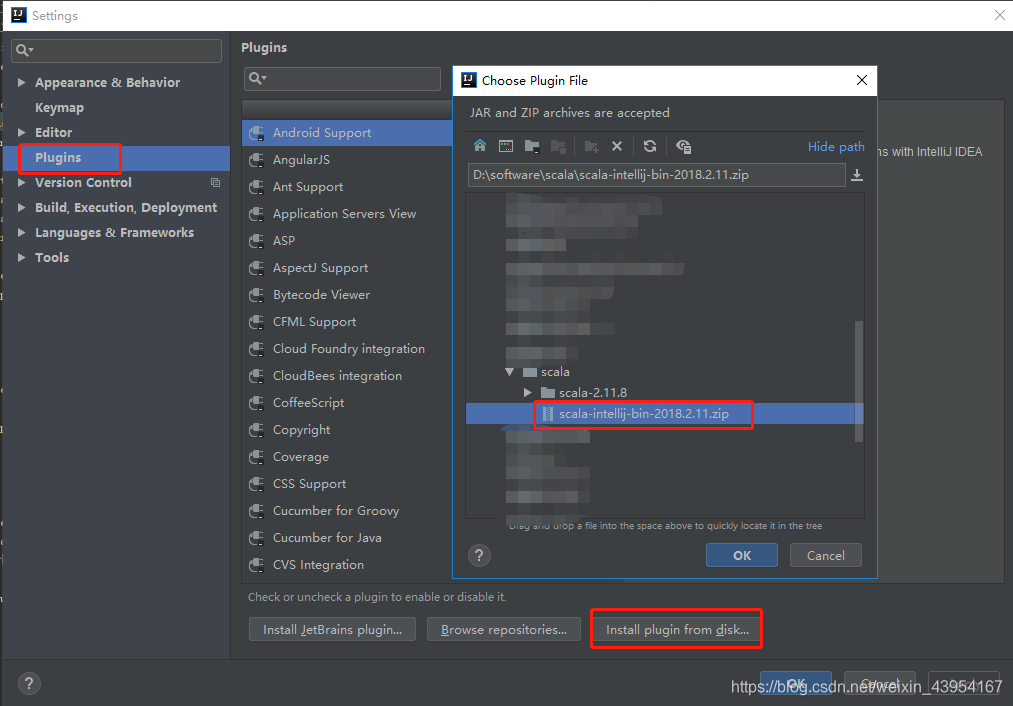Expand the Tools settings group
Screen dimensions: 1013x706
pyautogui.click(x=21, y=258)
